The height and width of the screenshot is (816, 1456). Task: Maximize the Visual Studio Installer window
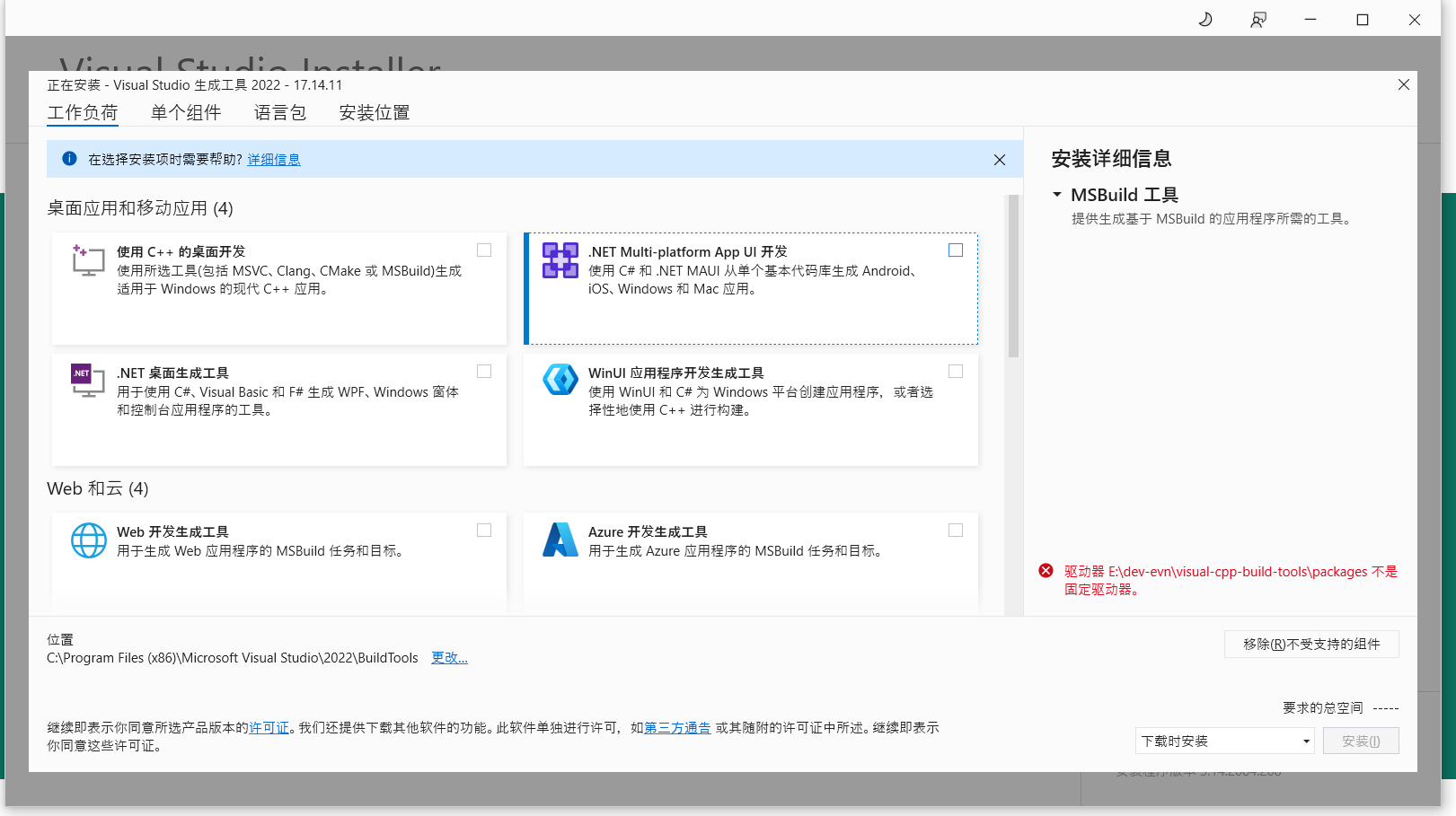[x=1363, y=19]
